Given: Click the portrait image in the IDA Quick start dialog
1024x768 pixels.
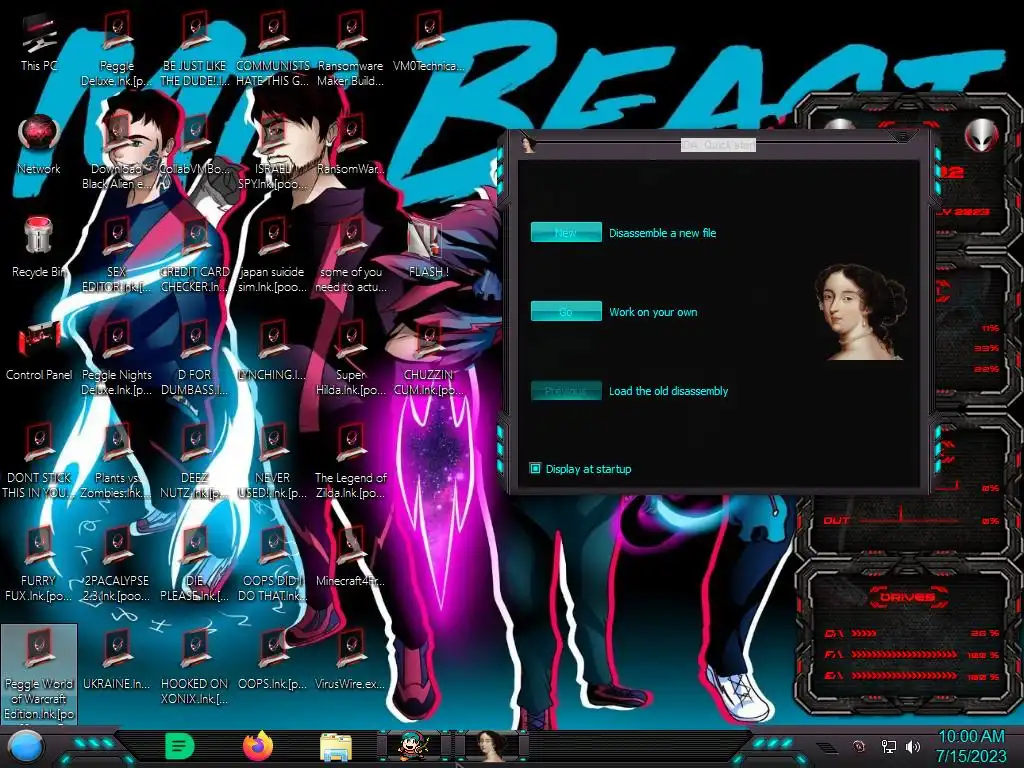Looking at the screenshot, I should [x=860, y=312].
